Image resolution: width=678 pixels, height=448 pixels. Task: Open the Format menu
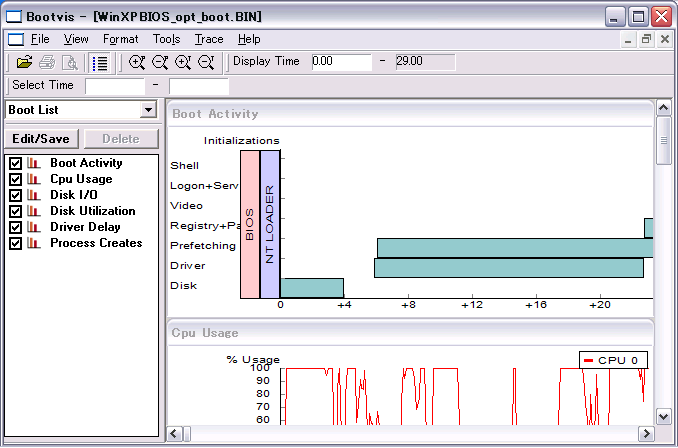121,39
